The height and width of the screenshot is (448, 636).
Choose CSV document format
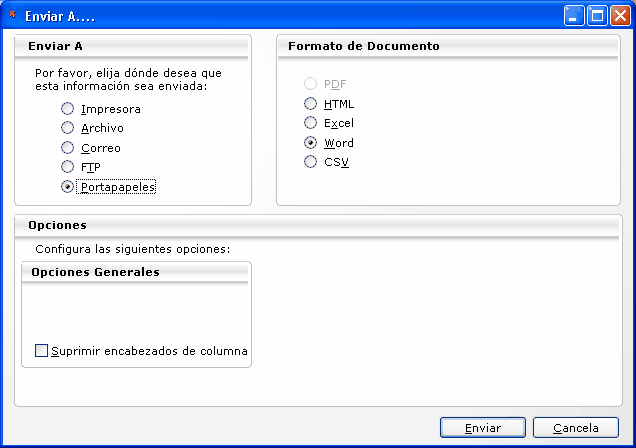pyautogui.click(x=311, y=162)
